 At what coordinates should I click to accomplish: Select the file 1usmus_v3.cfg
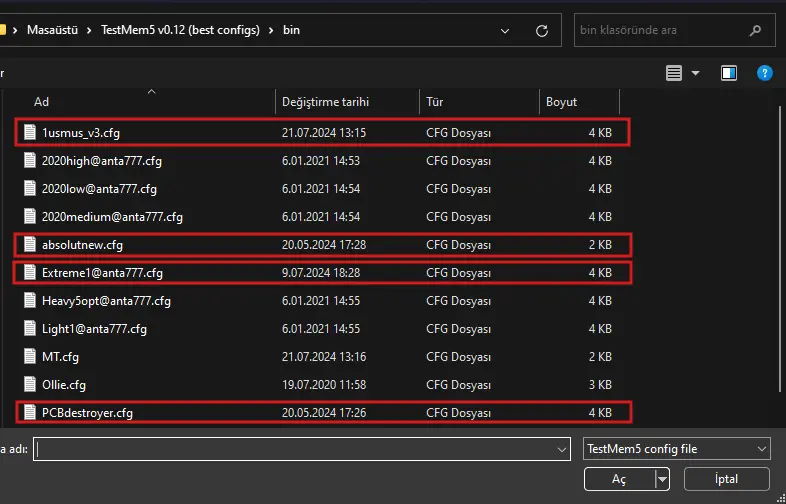[81, 133]
